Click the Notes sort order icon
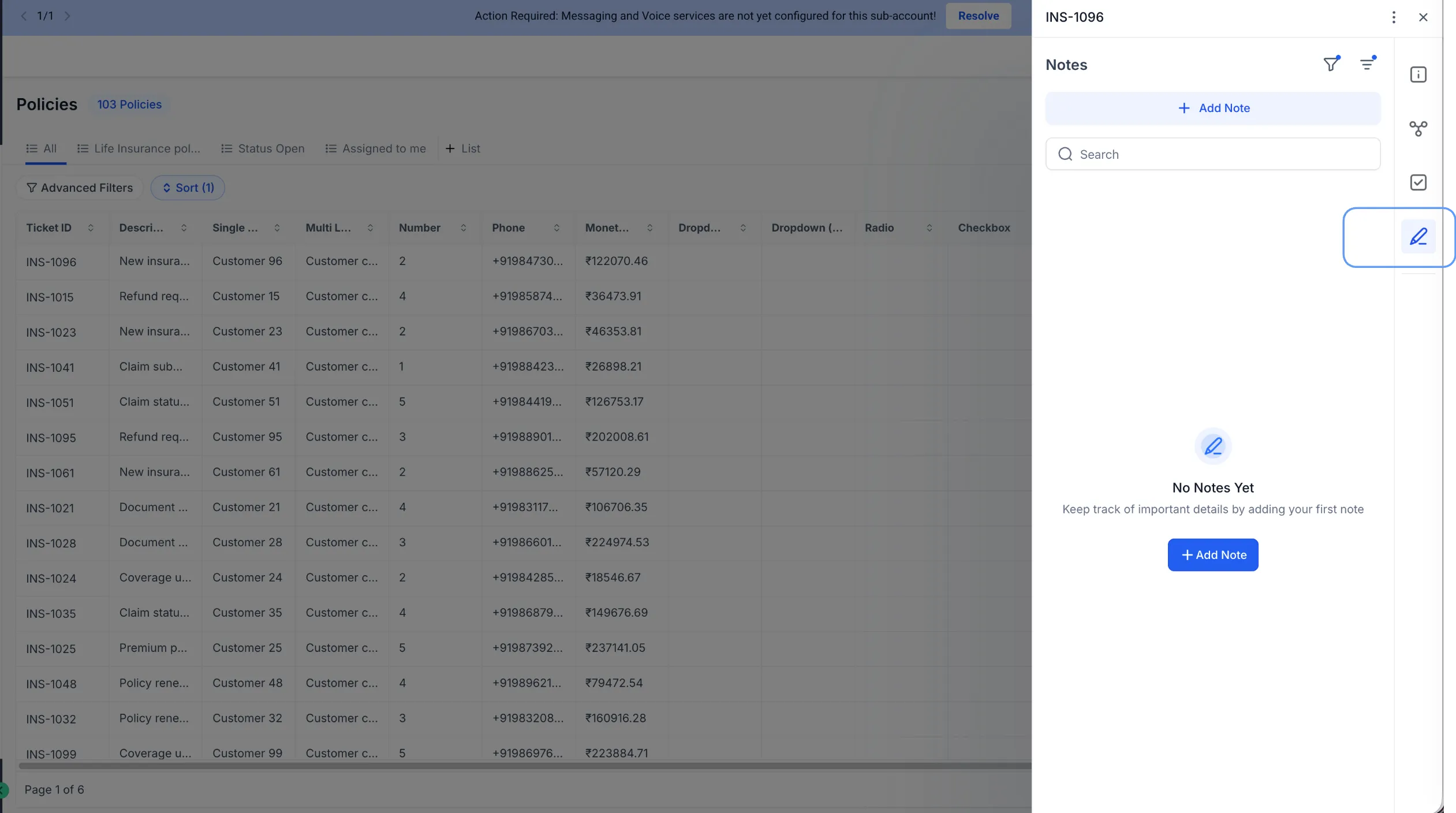 1367,64
